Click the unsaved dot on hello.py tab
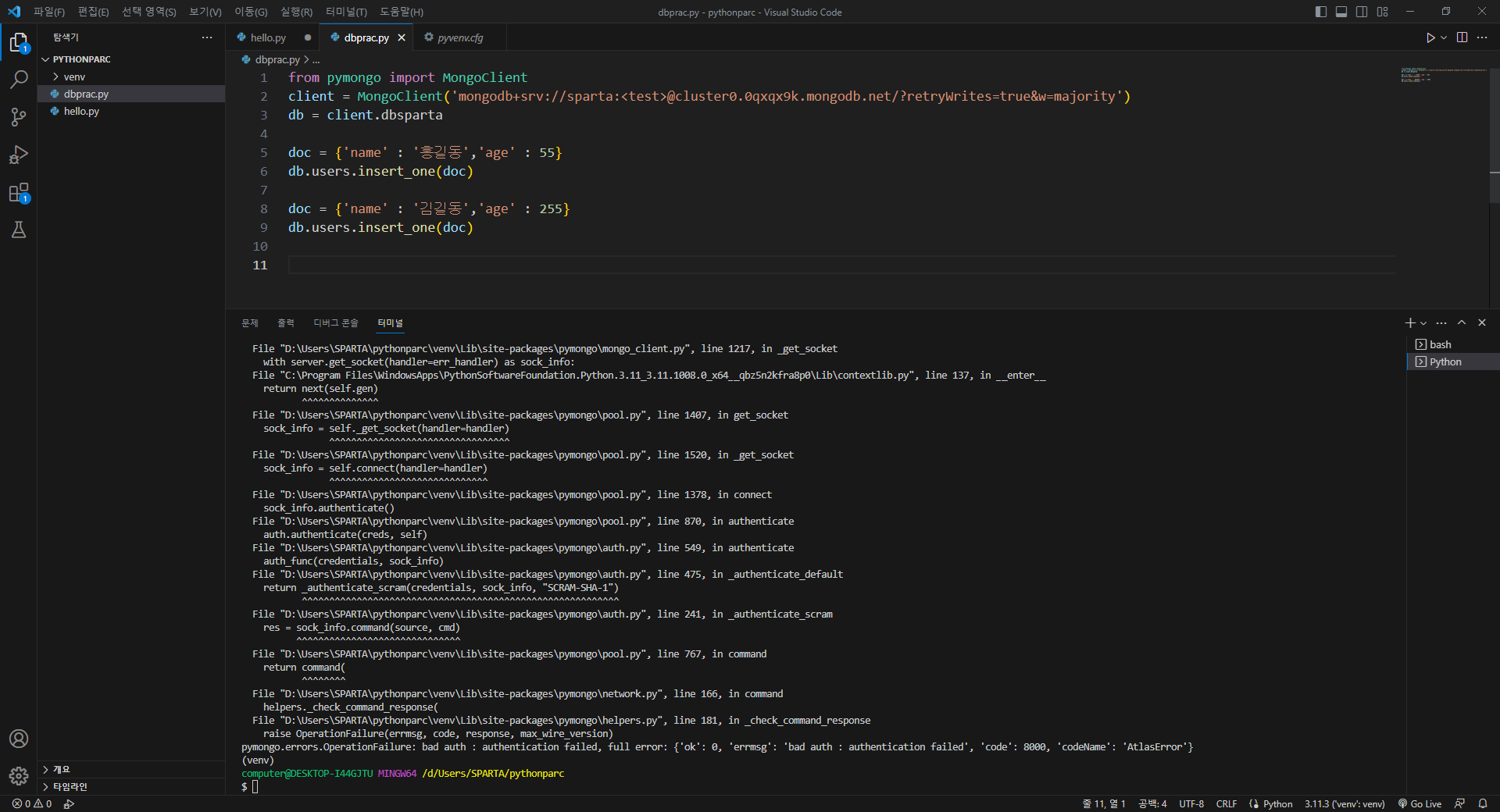This screenshot has width=1500, height=812. pos(308,37)
